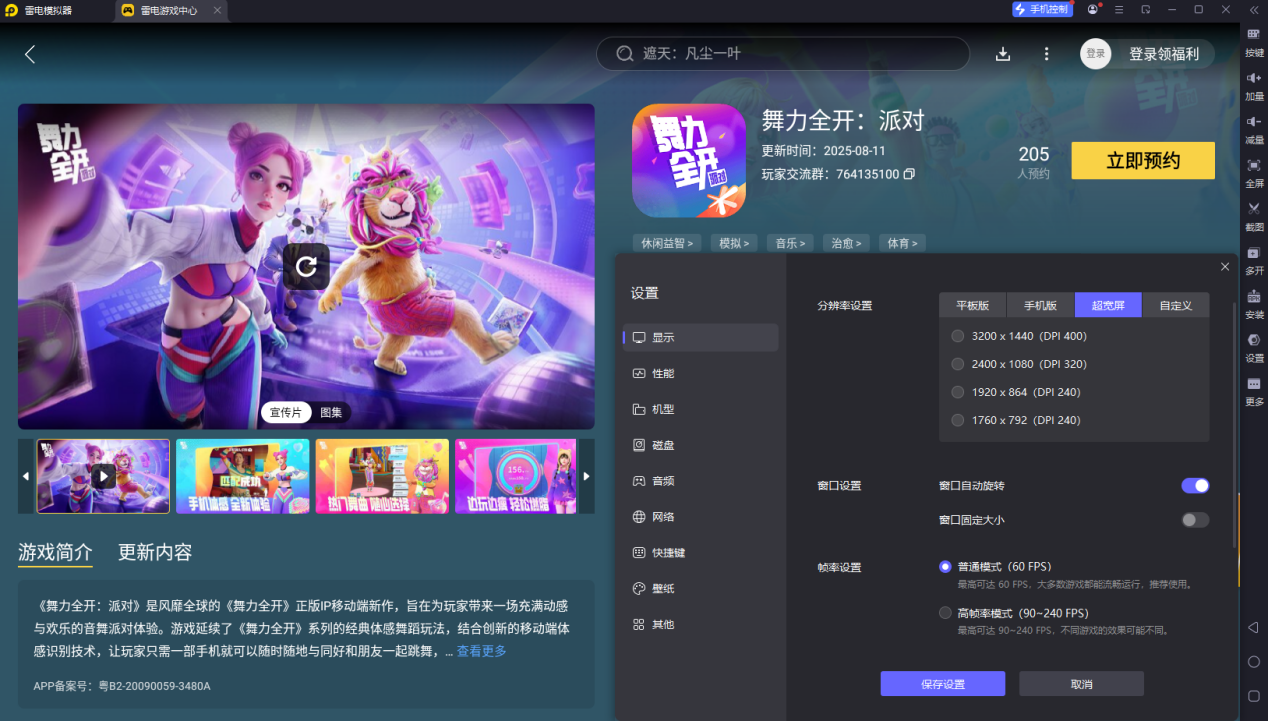Open keyboard mapping (按键) in the sidebar

click(1253, 40)
